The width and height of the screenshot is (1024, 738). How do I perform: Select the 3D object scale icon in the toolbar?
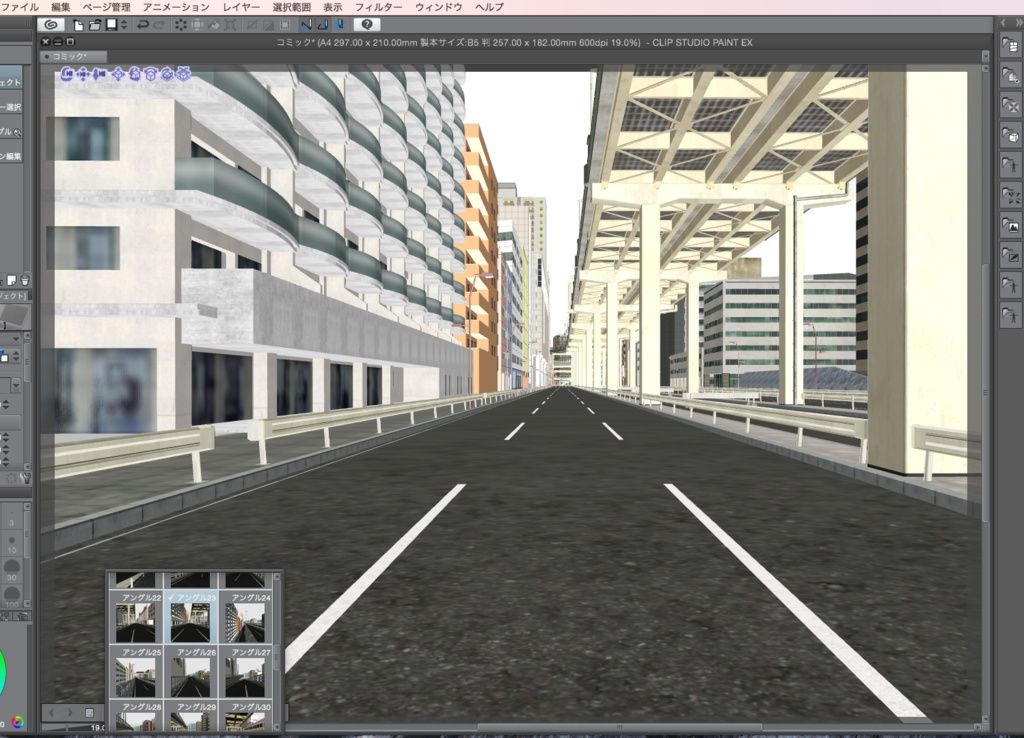click(x=182, y=74)
